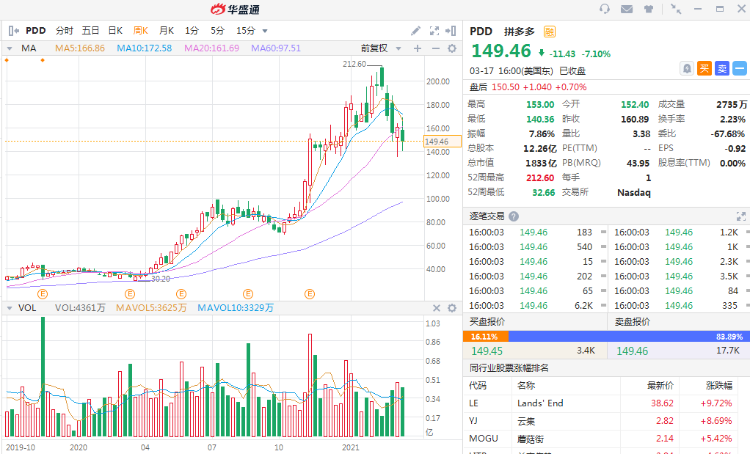Open MOGU 蘑菇街 row in ranking
The image size is (750, 454).
click(607, 439)
